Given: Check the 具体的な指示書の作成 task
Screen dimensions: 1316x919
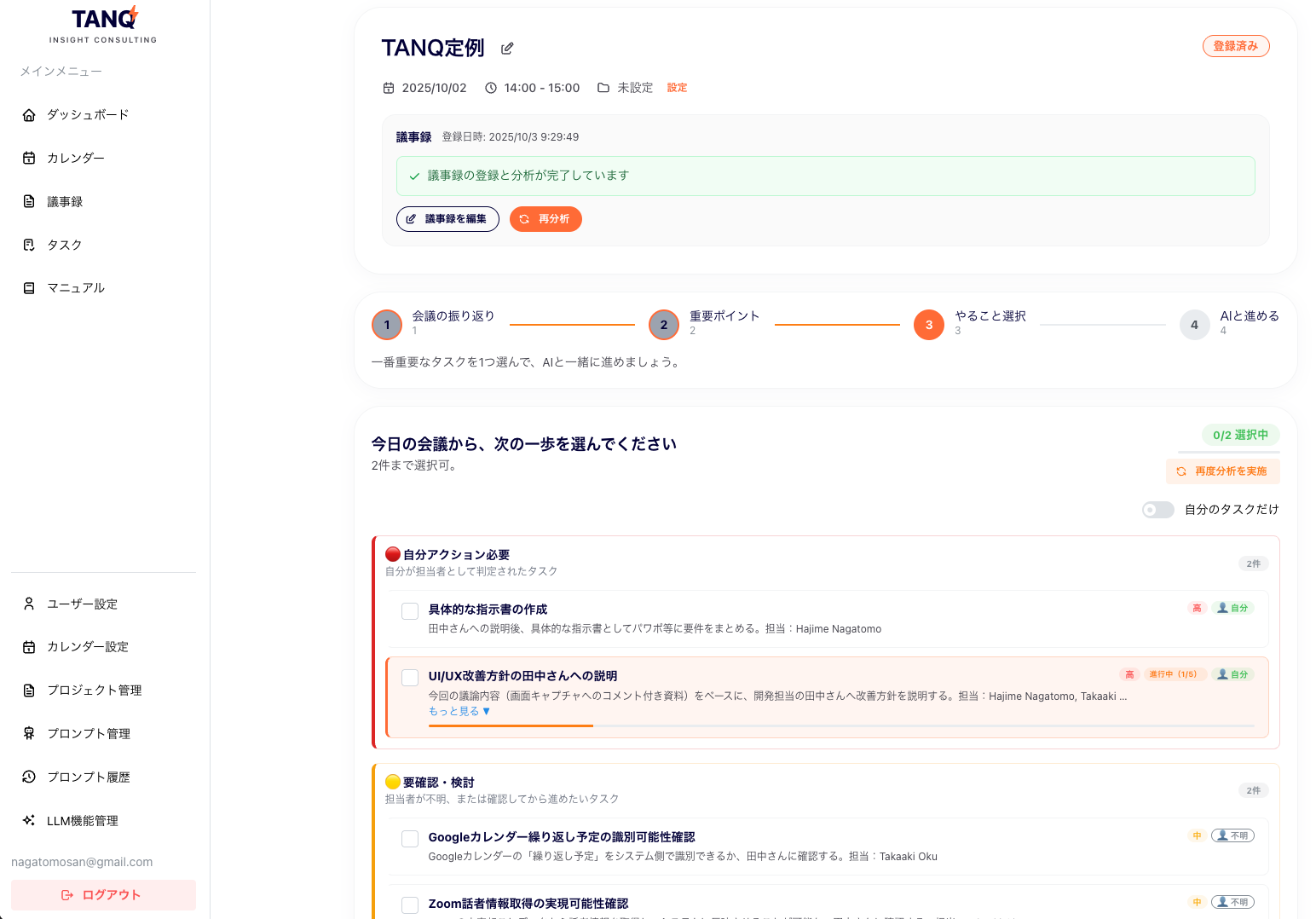Looking at the screenshot, I should click(410, 611).
